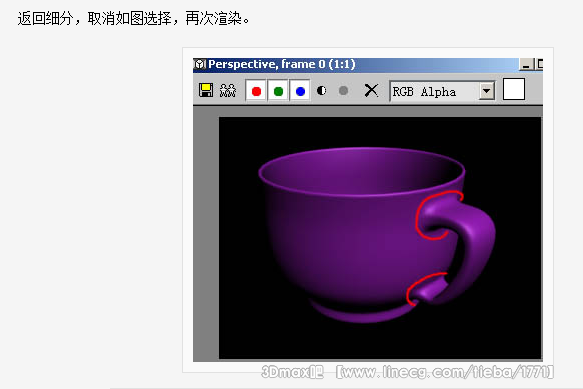Clear the rendered image with X
583x389 pixels.
tap(371, 90)
